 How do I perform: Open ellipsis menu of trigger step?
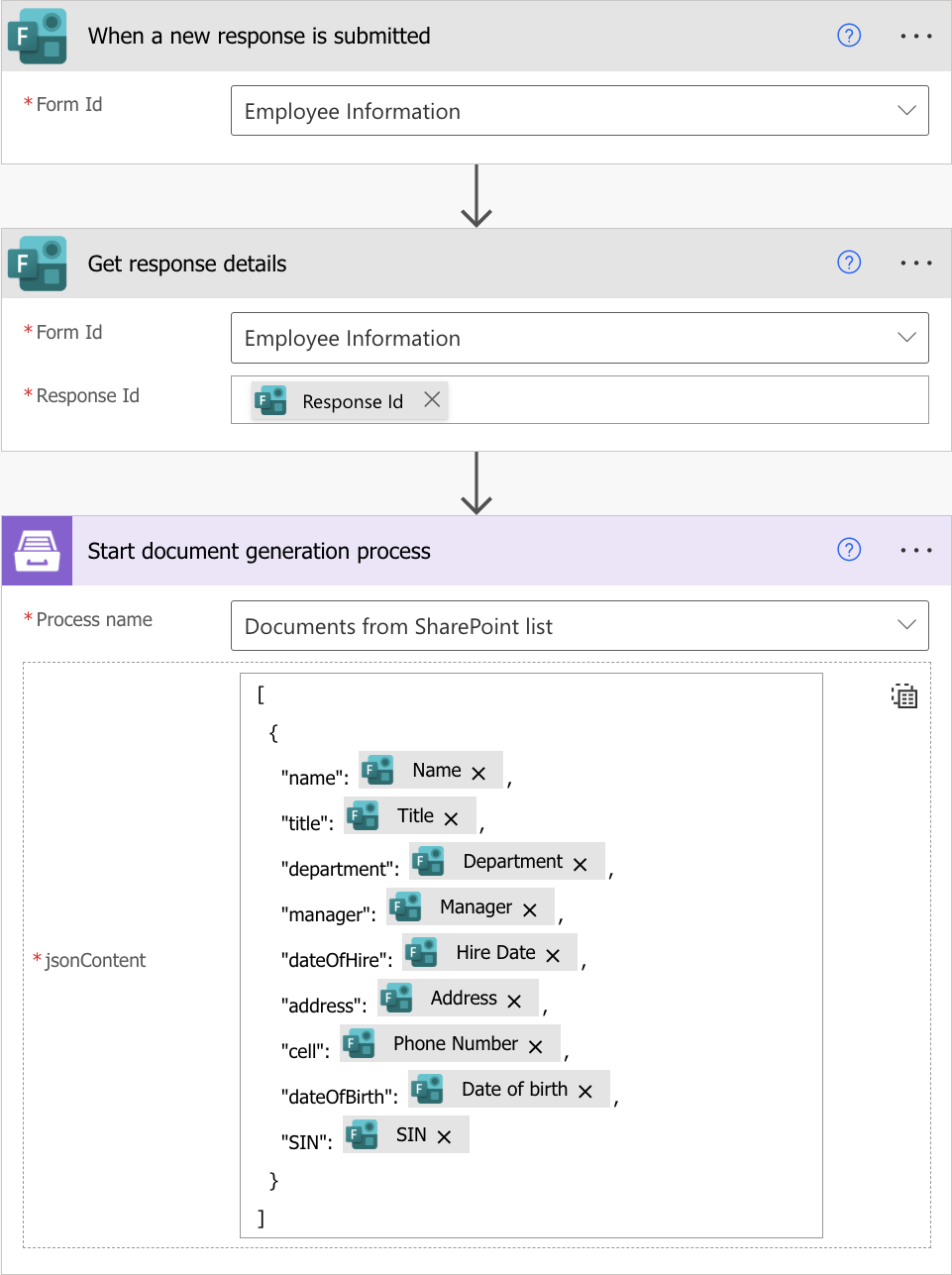click(x=916, y=36)
